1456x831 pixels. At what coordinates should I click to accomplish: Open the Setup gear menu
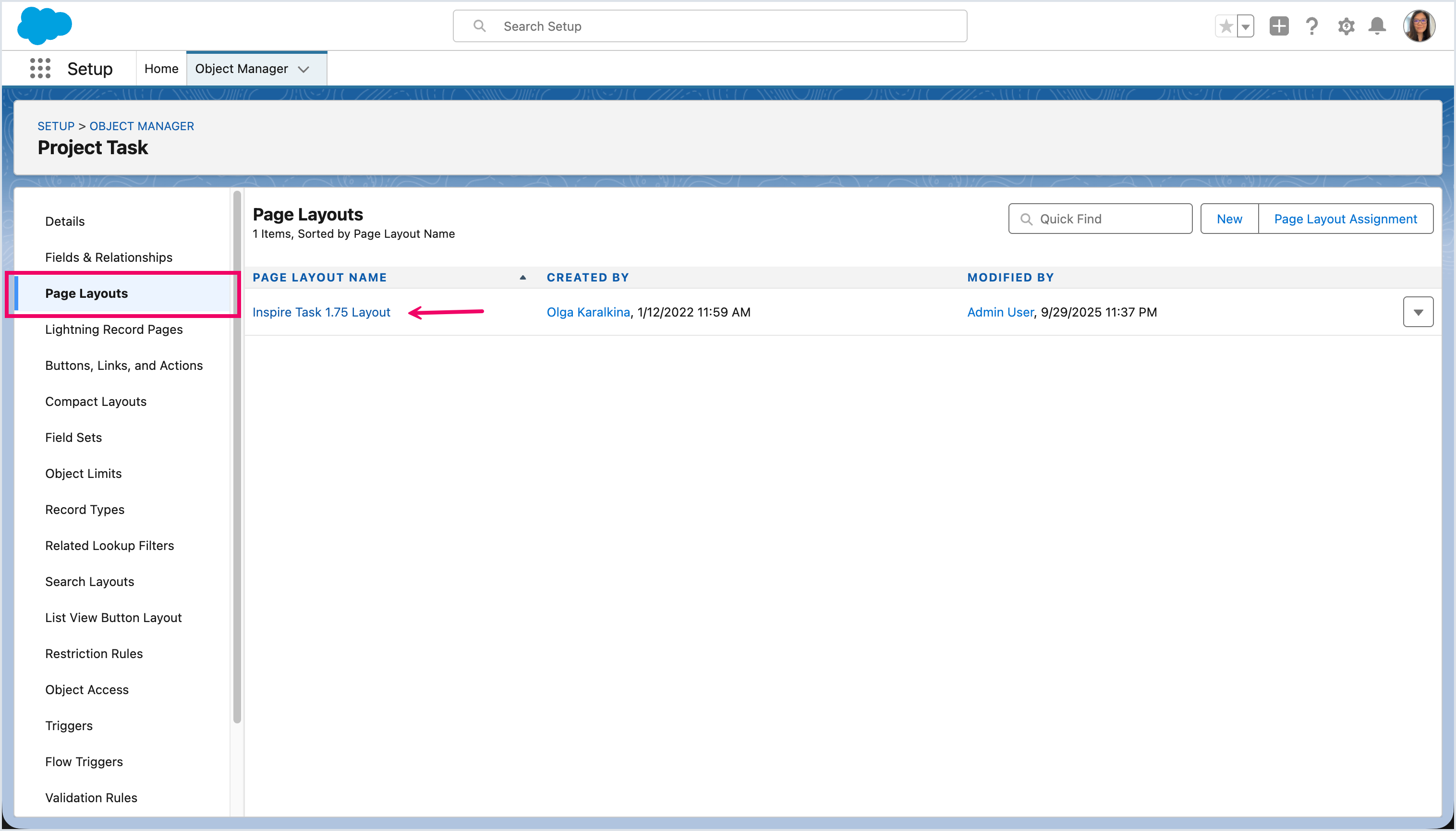point(1346,26)
